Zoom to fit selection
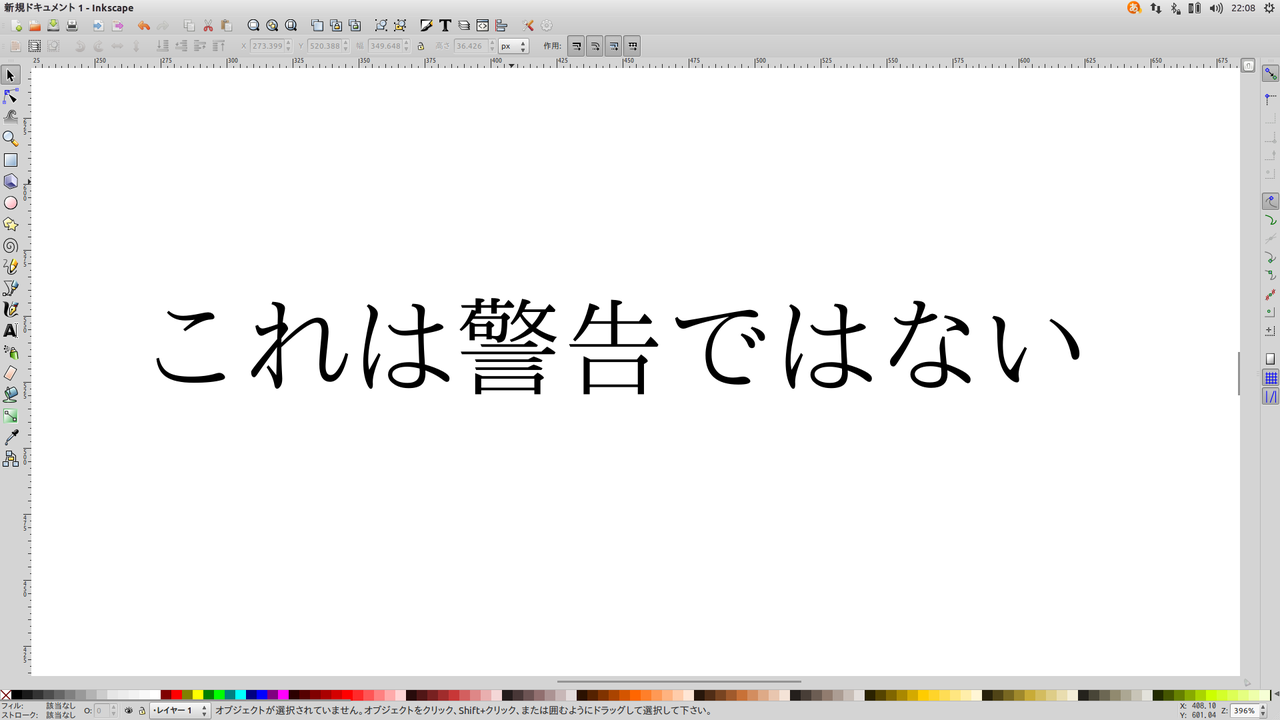The height and width of the screenshot is (720, 1280). (x=253, y=25)
